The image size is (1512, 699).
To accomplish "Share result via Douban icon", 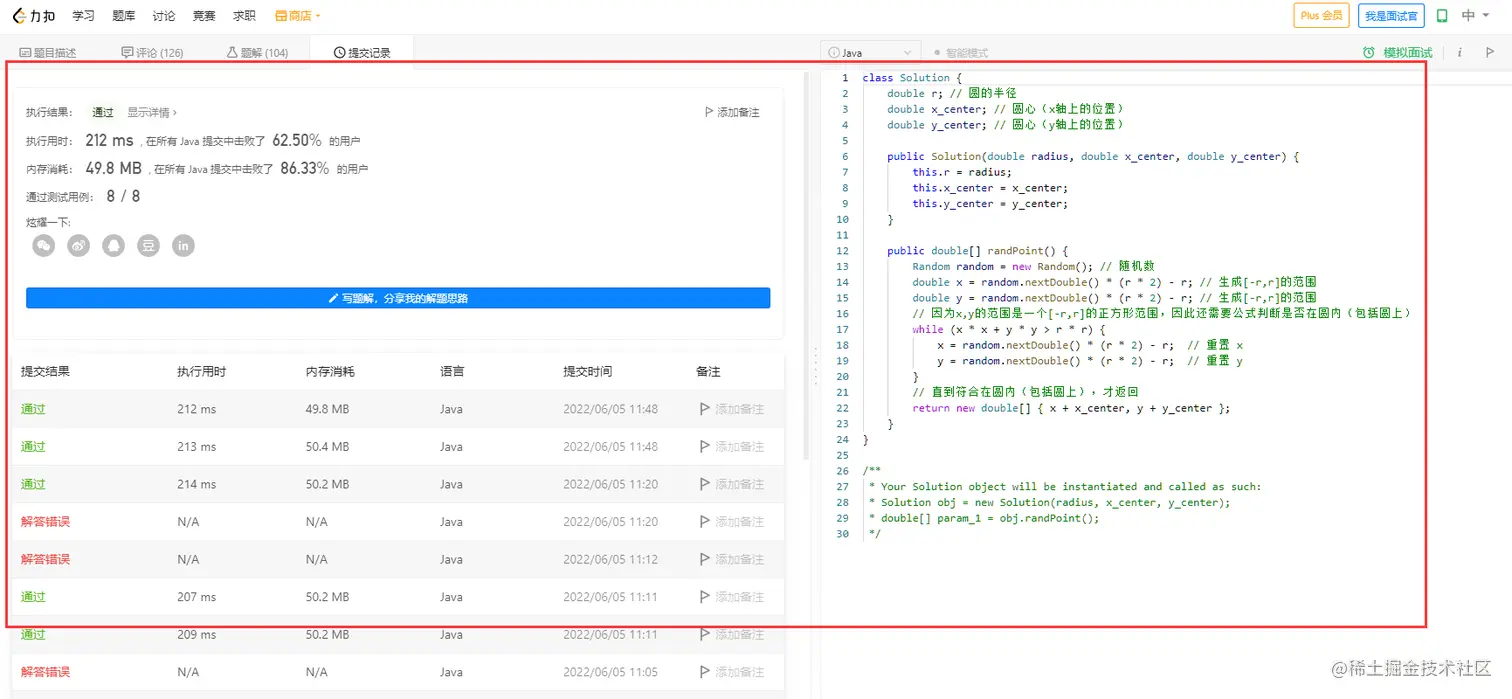I will [148, 245].
